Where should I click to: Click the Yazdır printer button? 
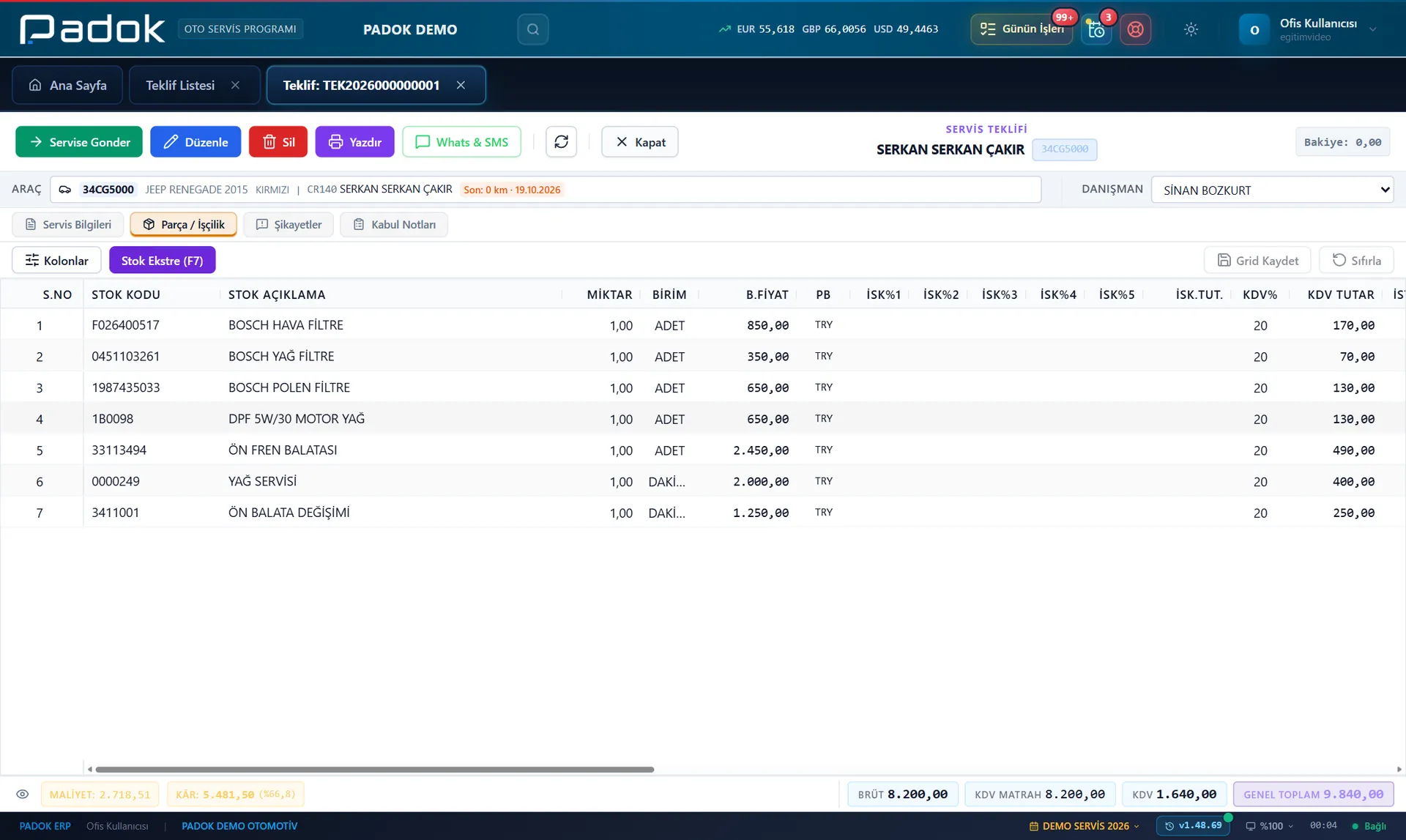tap(354, 142)
